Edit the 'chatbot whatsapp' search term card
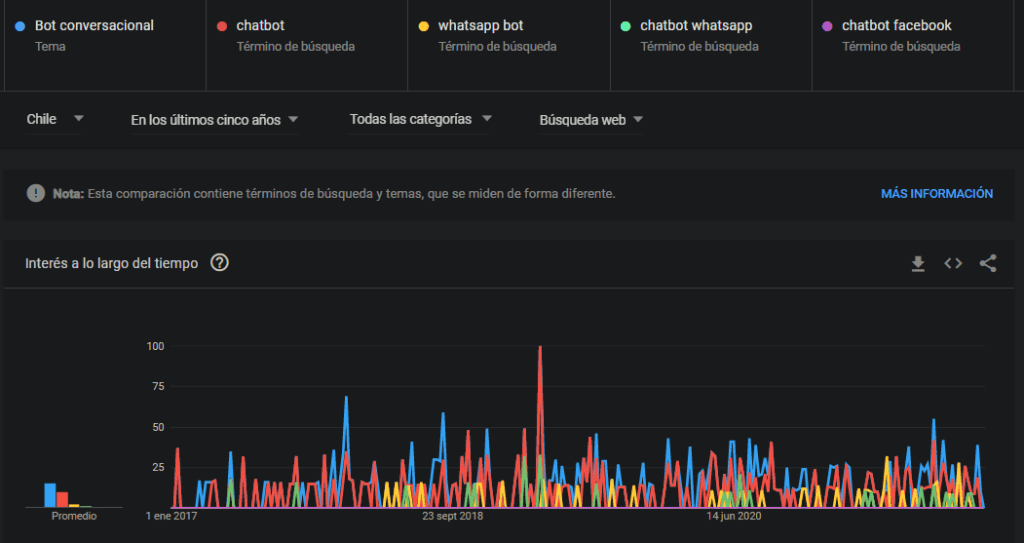The height and width of the screenshot is (543, 1024). tap(711, 45)
